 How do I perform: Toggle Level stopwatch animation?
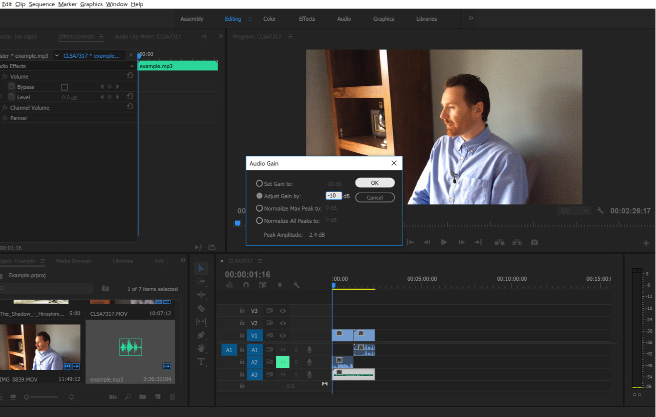12,97
